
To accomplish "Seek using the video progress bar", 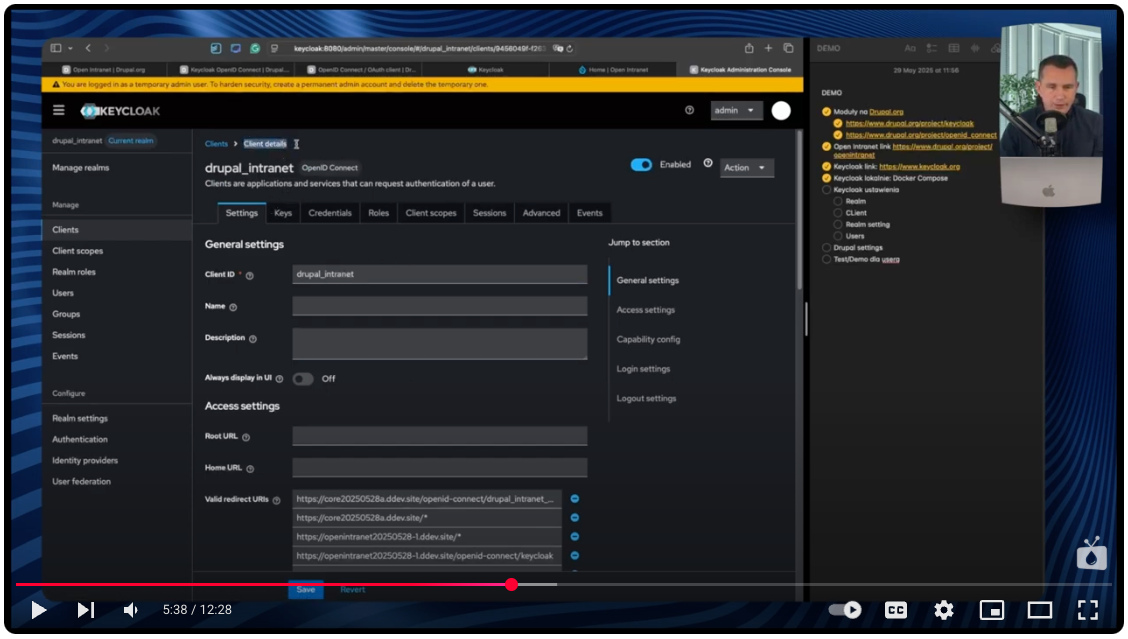I will tap(564, 584).
